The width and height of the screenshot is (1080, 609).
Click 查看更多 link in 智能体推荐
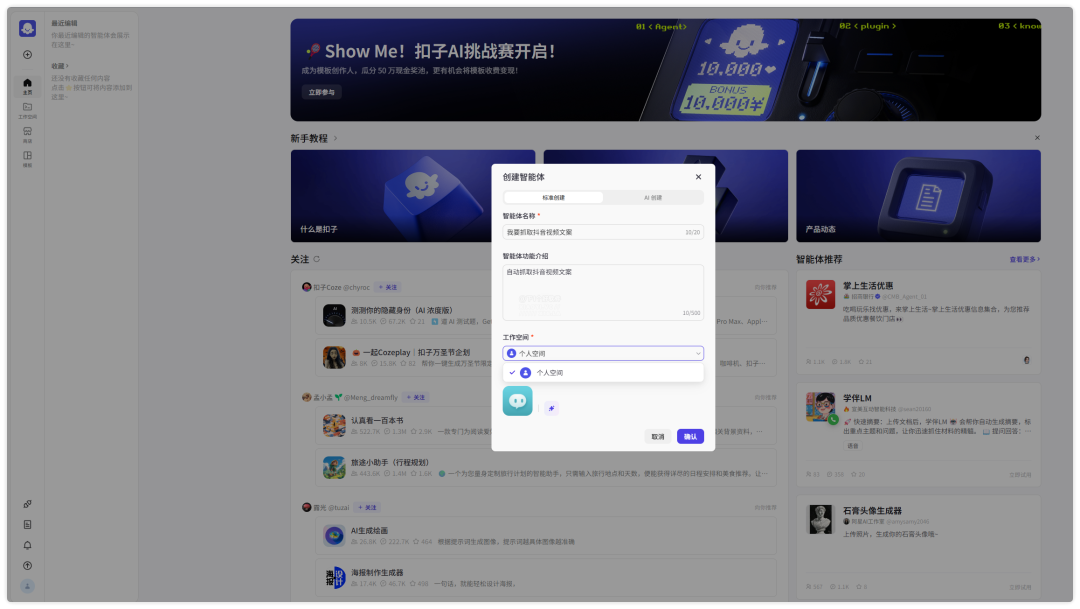pos(1025,260)
